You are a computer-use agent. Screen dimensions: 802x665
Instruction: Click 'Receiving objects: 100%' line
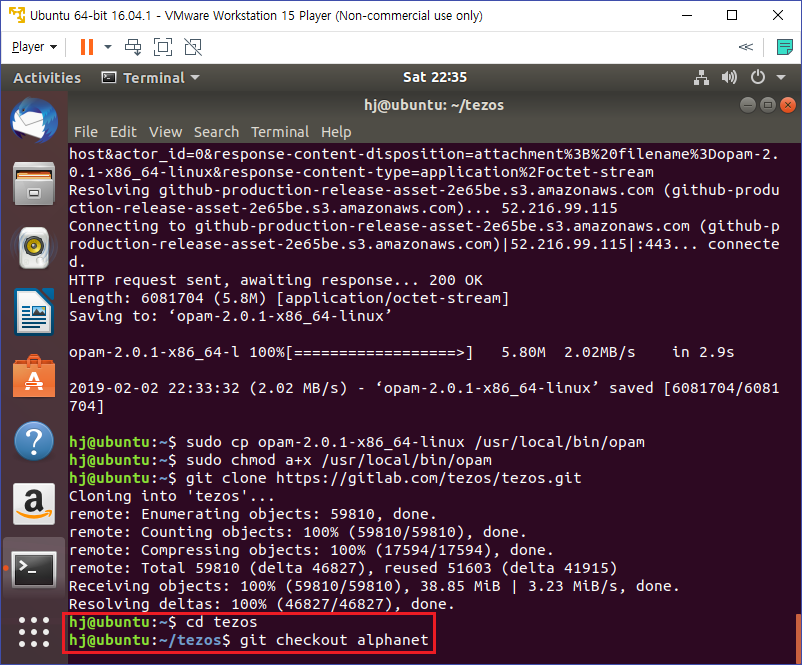pos(374,586)
